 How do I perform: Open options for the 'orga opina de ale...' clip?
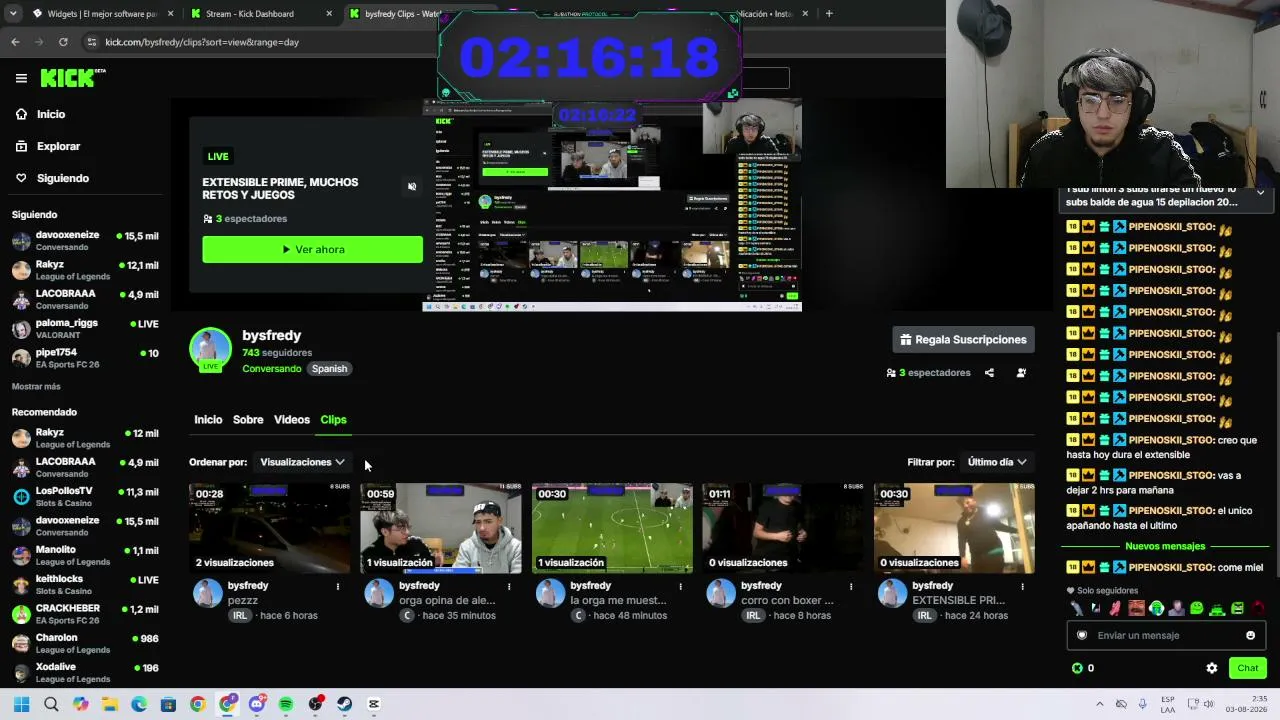coord(509,586)
